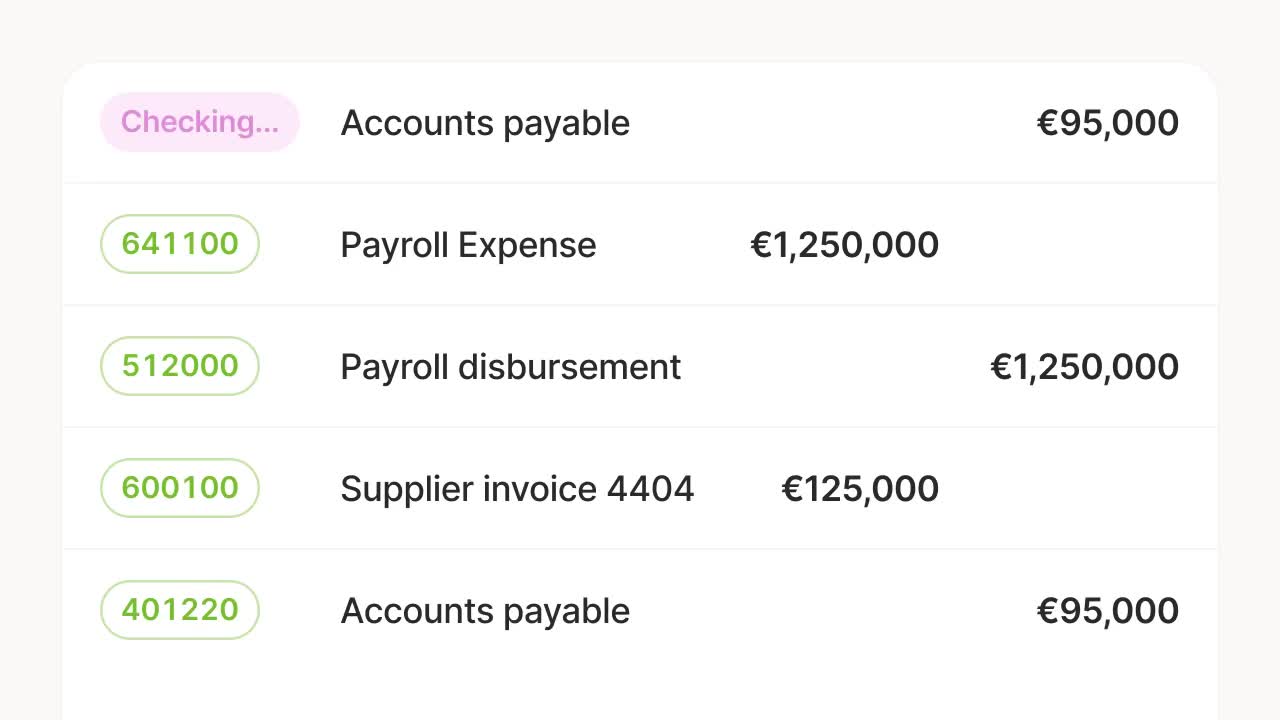Click empty credit cell in Supplier invoice row
The height and width of the screenshot is (720, 1280).
click(1080, 489)
